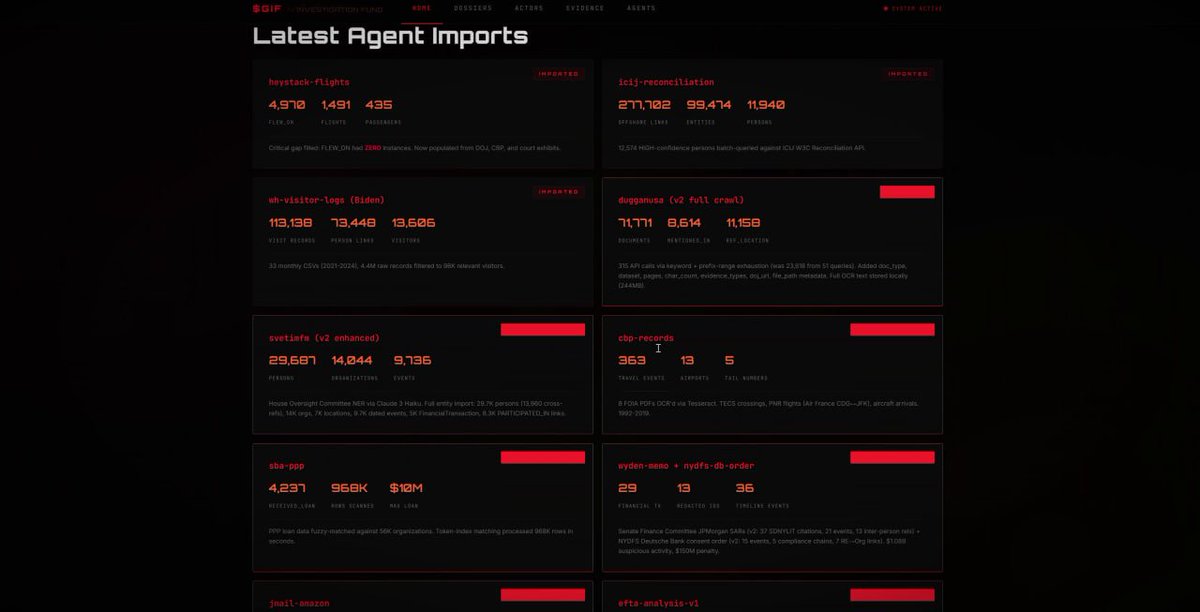The height and width of the screenshot is (612, 1200).
Task: Open wyden-memo + nydfs-db-order card title
Action: point(686,466)
